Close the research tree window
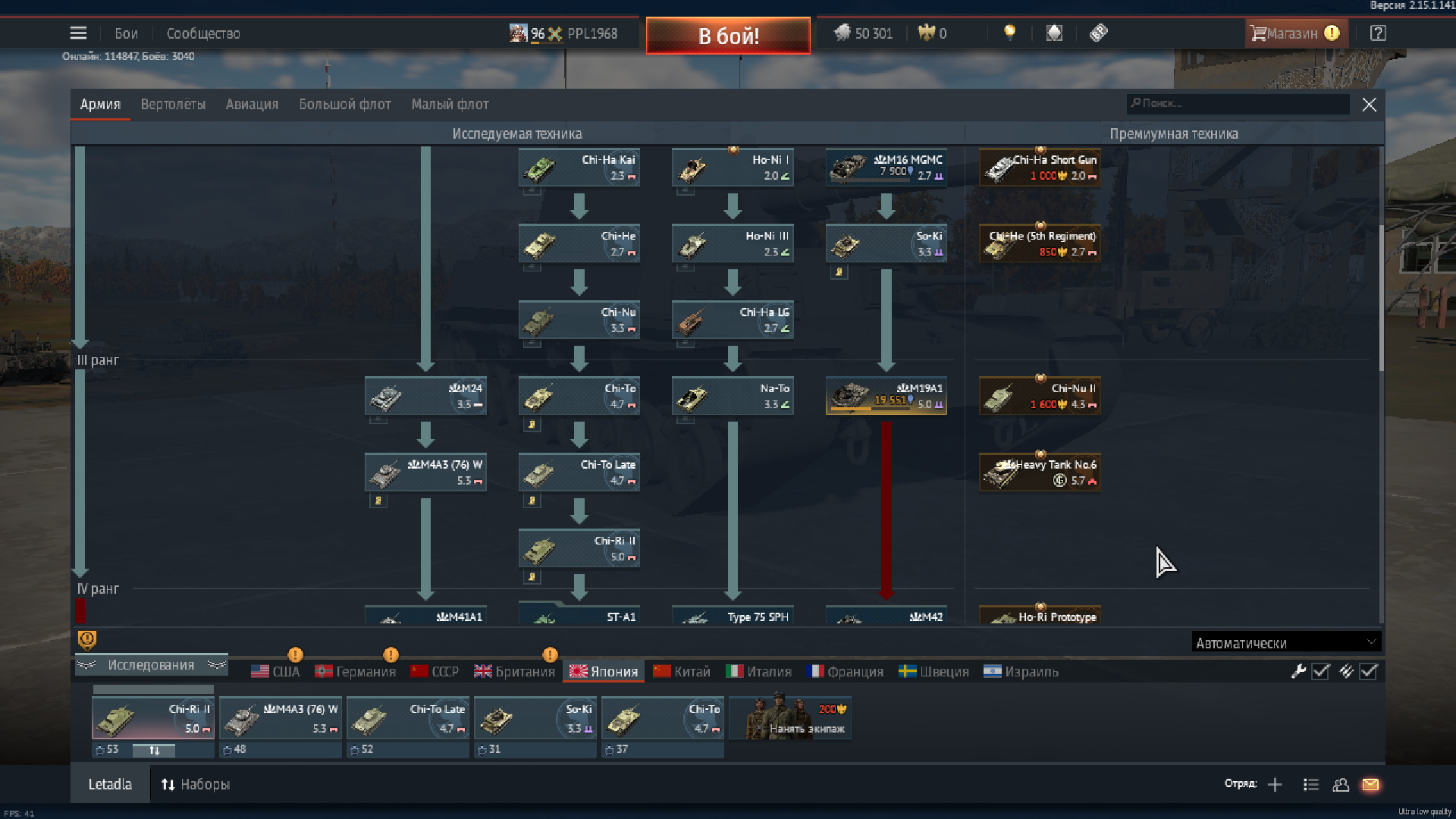Image resolution: width=1456 pixels, height=819 pixels. [1369, 105]
